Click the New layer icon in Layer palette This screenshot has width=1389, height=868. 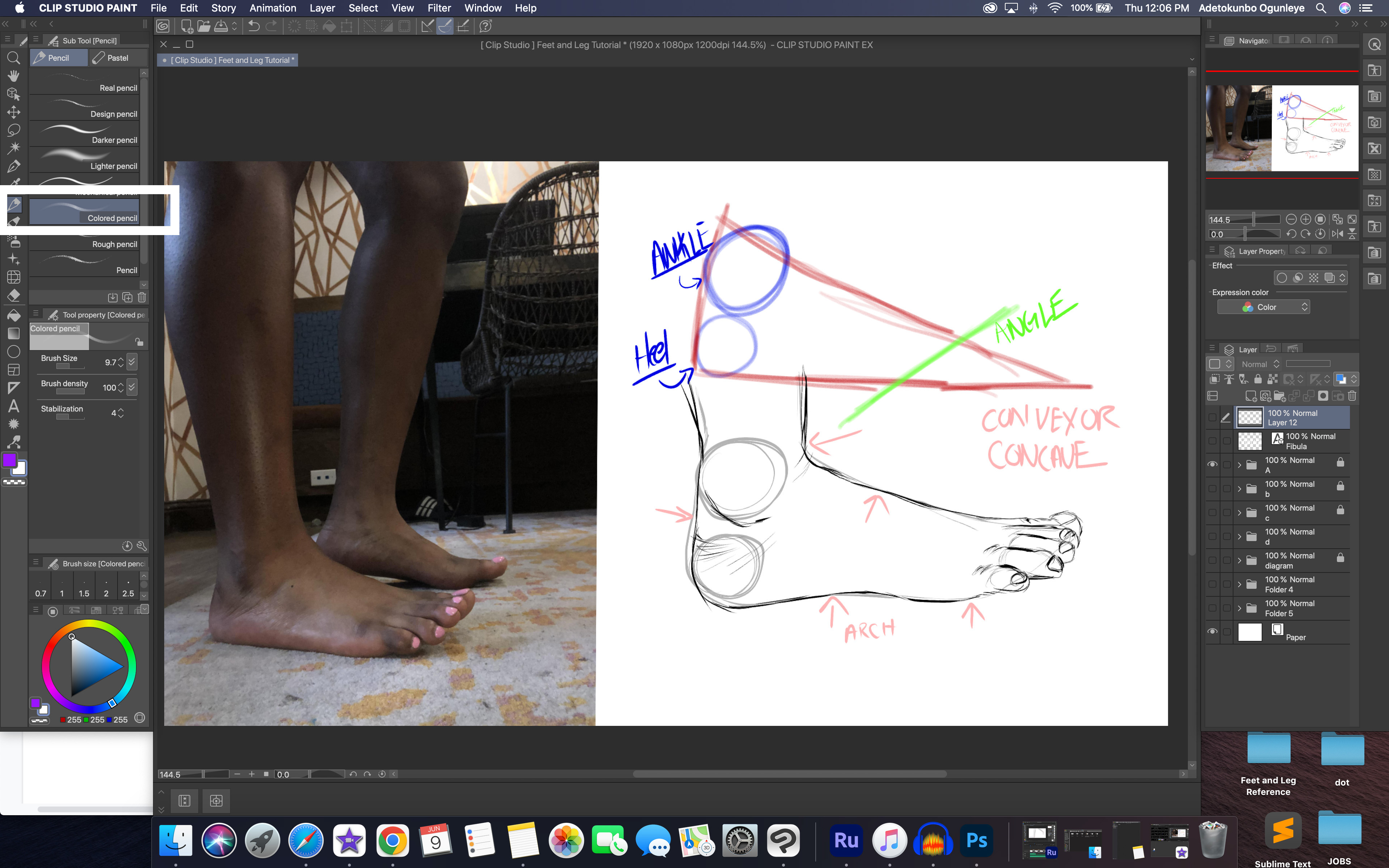point(1251,396)
